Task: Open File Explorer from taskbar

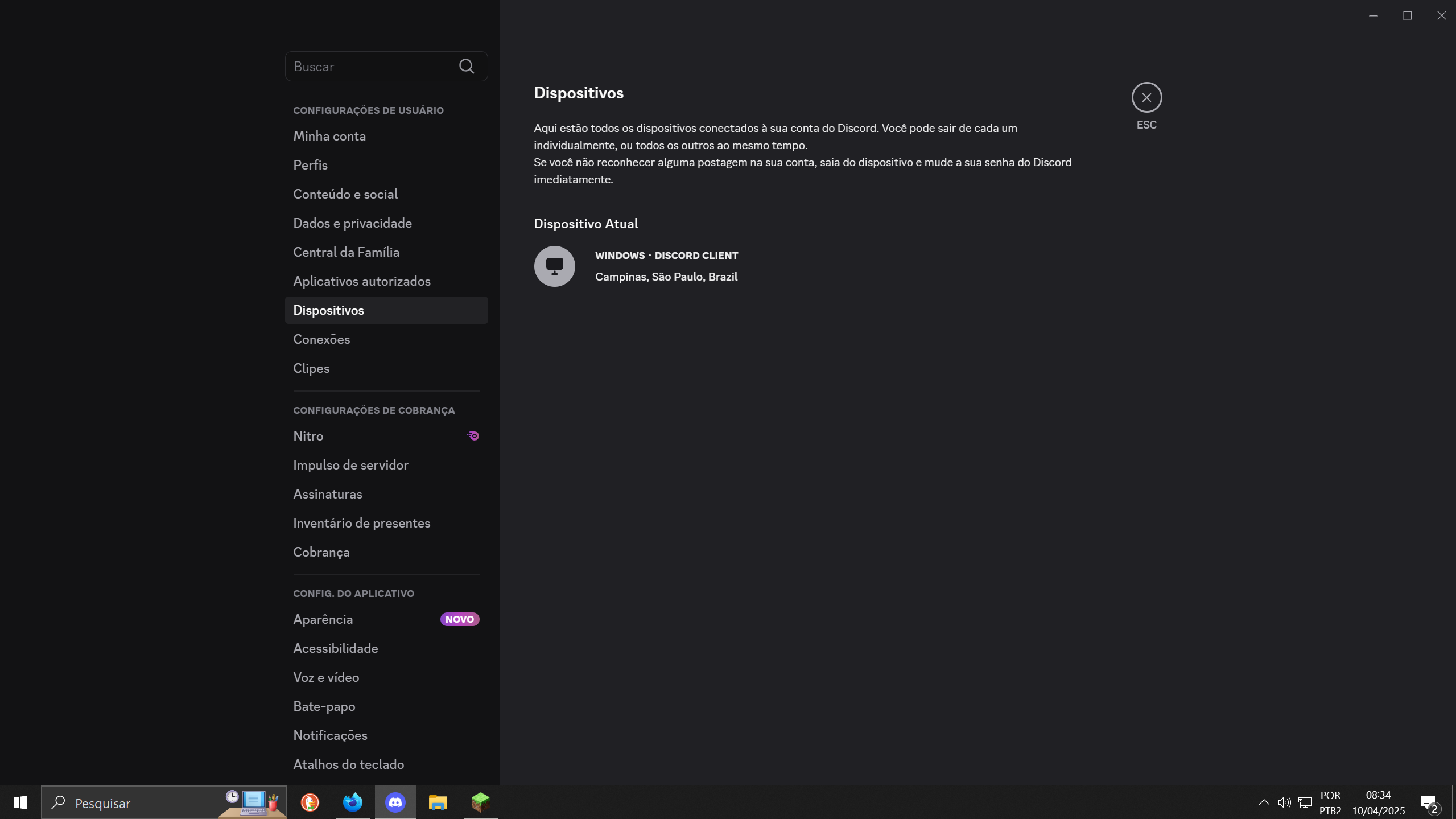Action: pos(438,802)
